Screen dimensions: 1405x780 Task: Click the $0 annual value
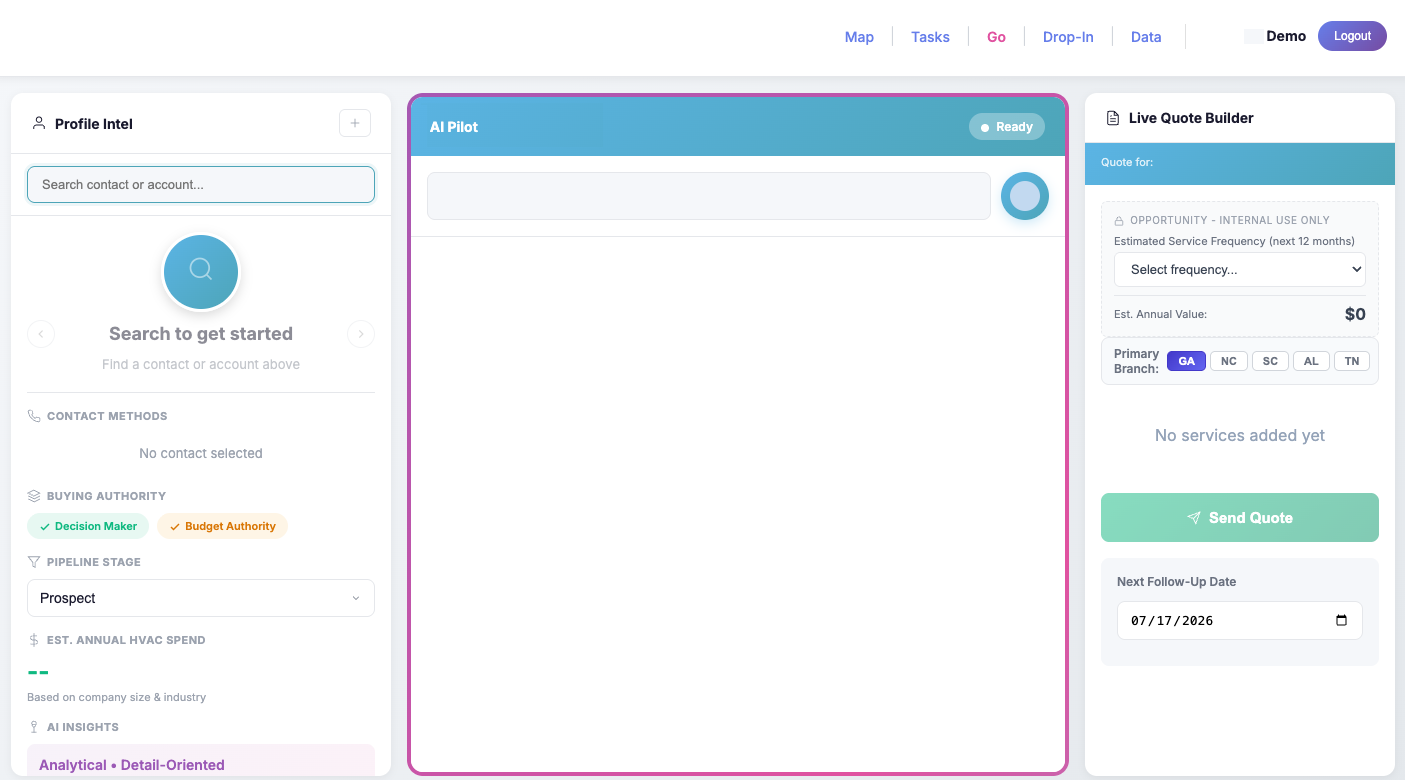(1355, 314)
